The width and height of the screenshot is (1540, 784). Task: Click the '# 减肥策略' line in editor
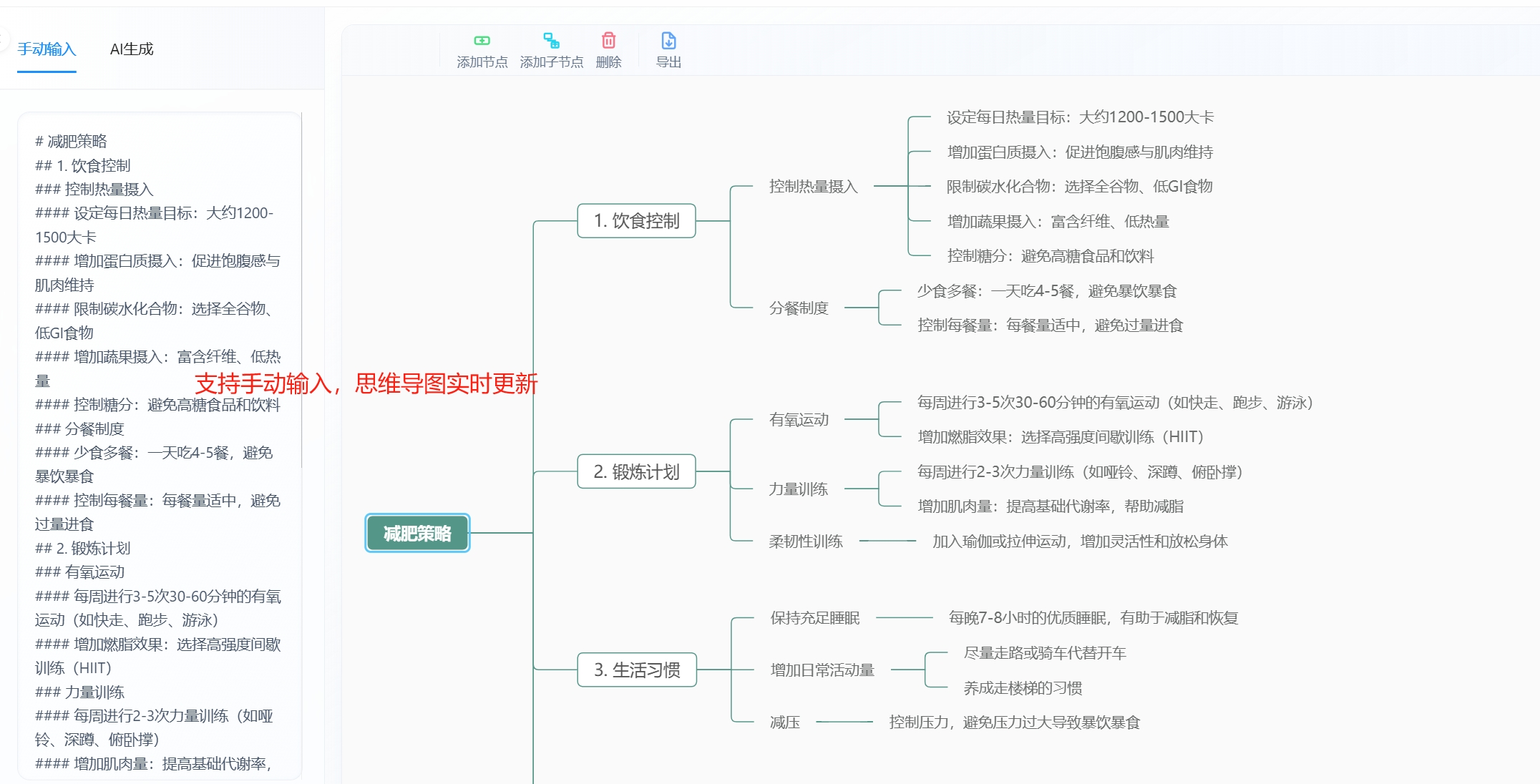point(71,142)
